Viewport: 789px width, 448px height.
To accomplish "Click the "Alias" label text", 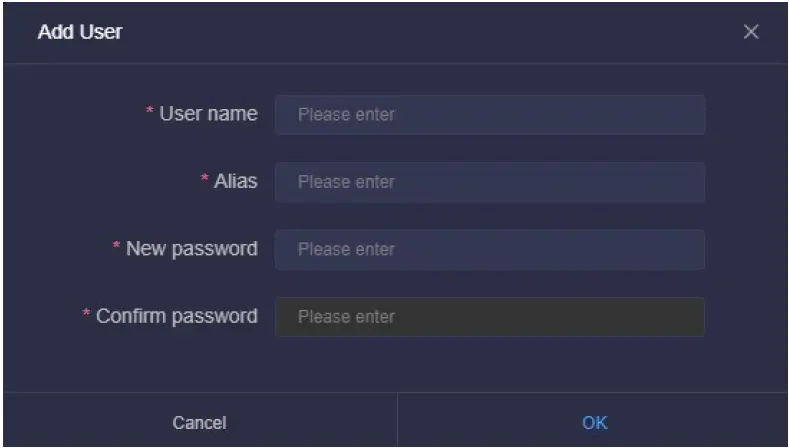I will 235,181.
